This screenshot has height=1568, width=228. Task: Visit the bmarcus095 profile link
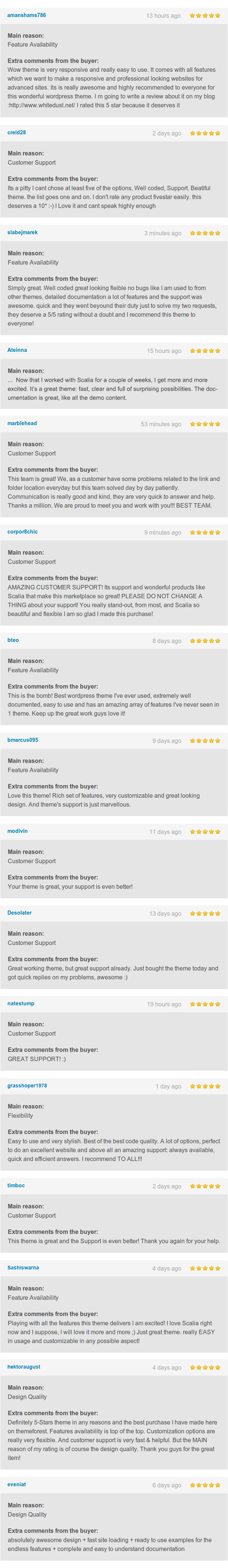23,740
